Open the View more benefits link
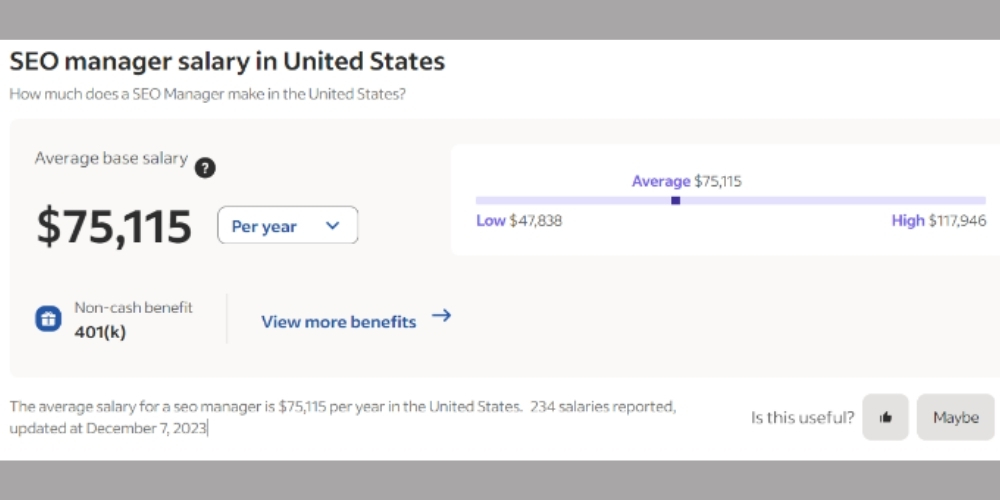Screen dimensions: 1000x500 tap(339, 322)
